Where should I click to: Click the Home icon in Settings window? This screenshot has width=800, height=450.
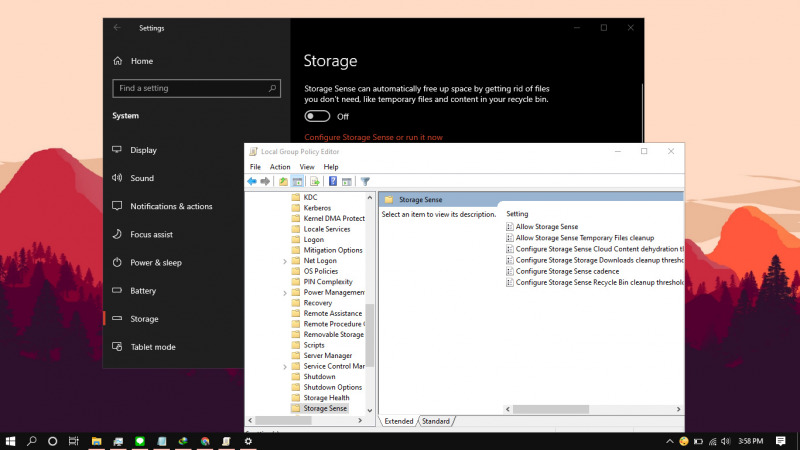118,61
